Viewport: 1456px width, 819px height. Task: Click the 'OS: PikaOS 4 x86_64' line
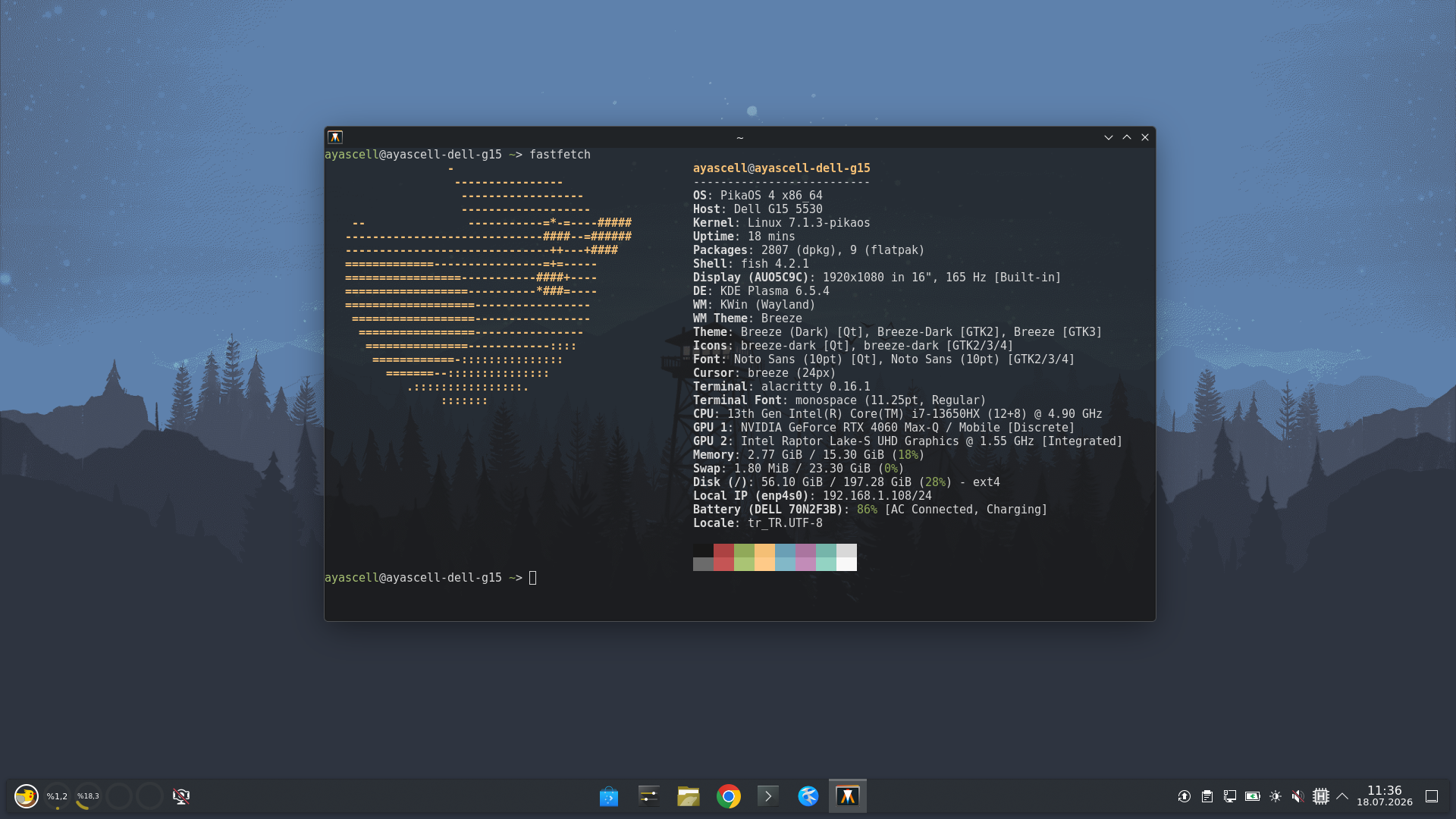758,196
